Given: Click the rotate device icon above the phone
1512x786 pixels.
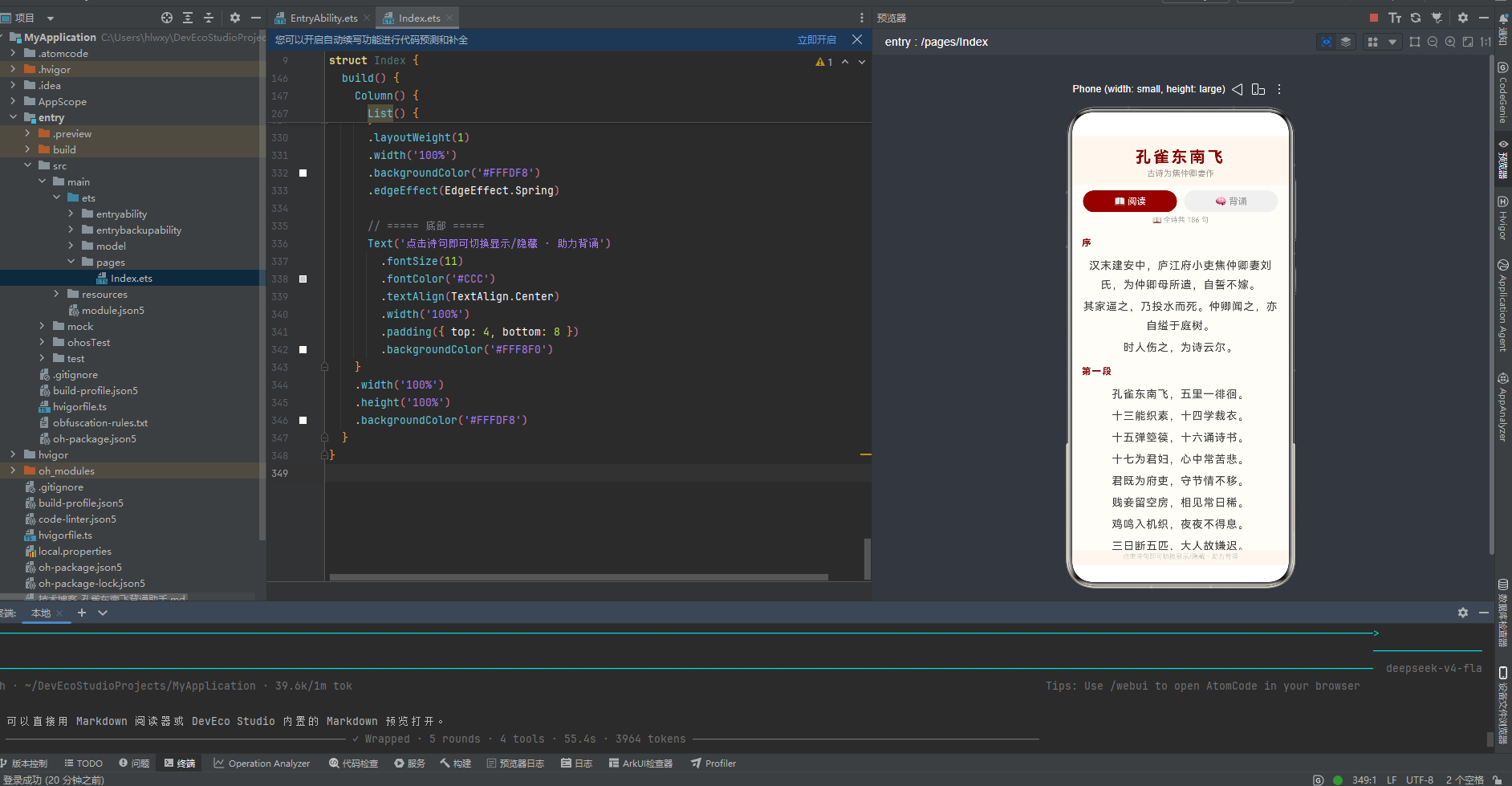Looking at the screenshot, I should [x=1258, y=89].
